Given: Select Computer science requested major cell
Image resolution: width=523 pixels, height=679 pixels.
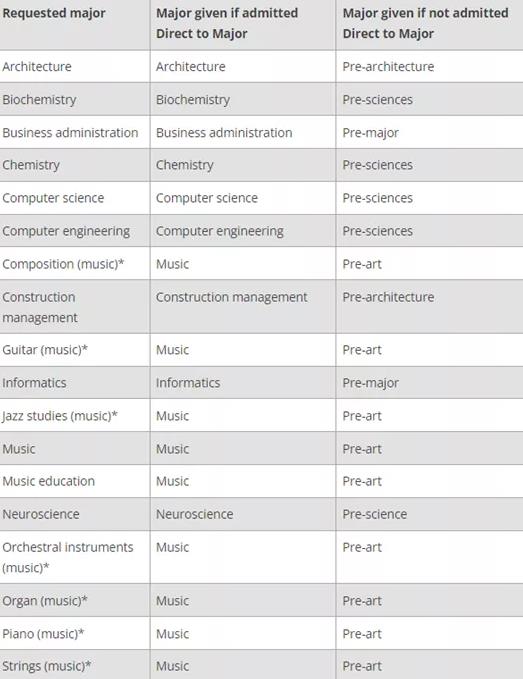Looking at the screenshot, I should (x=53, y=198).
